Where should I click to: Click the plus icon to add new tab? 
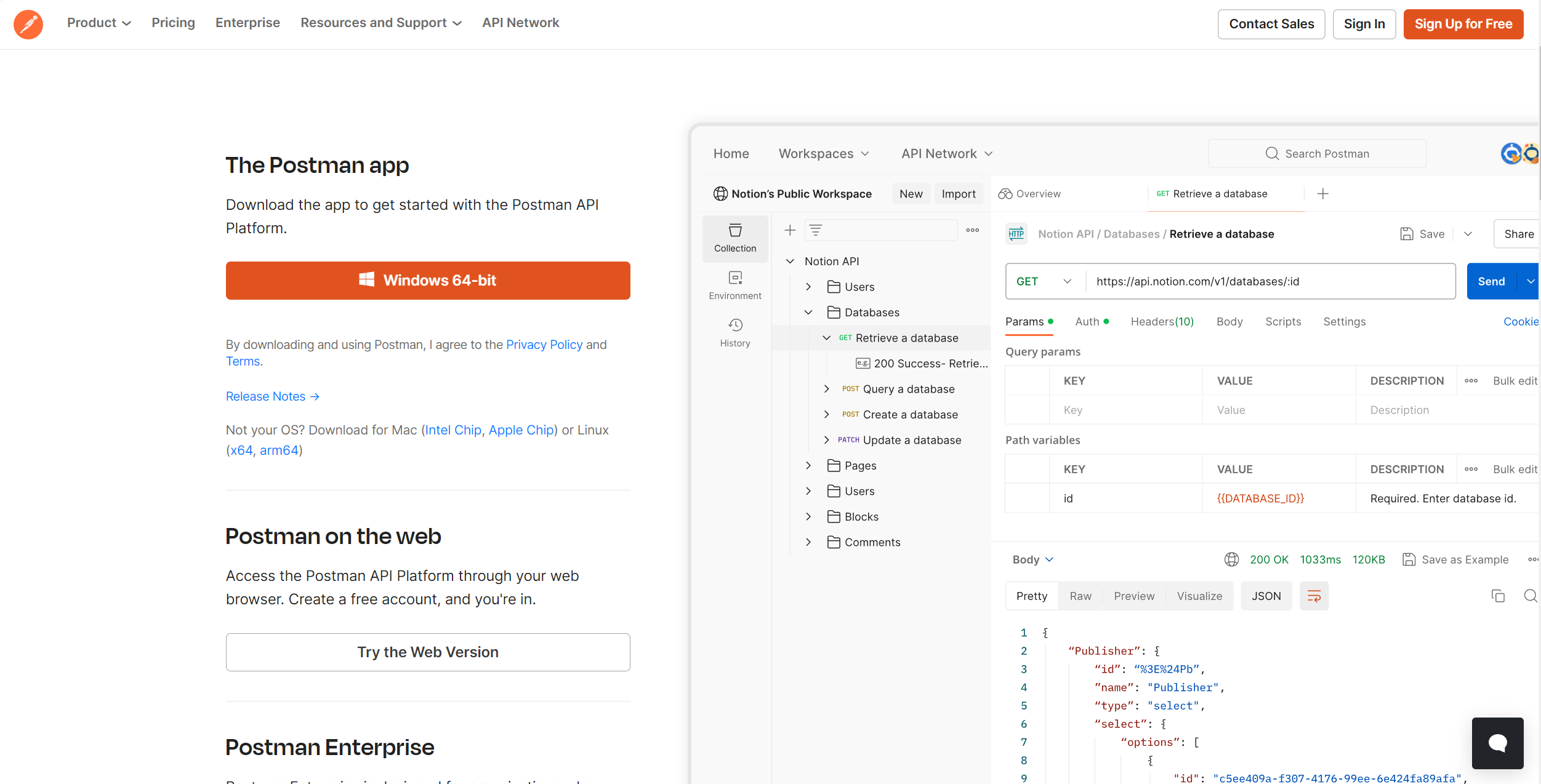click(1322, 194)
